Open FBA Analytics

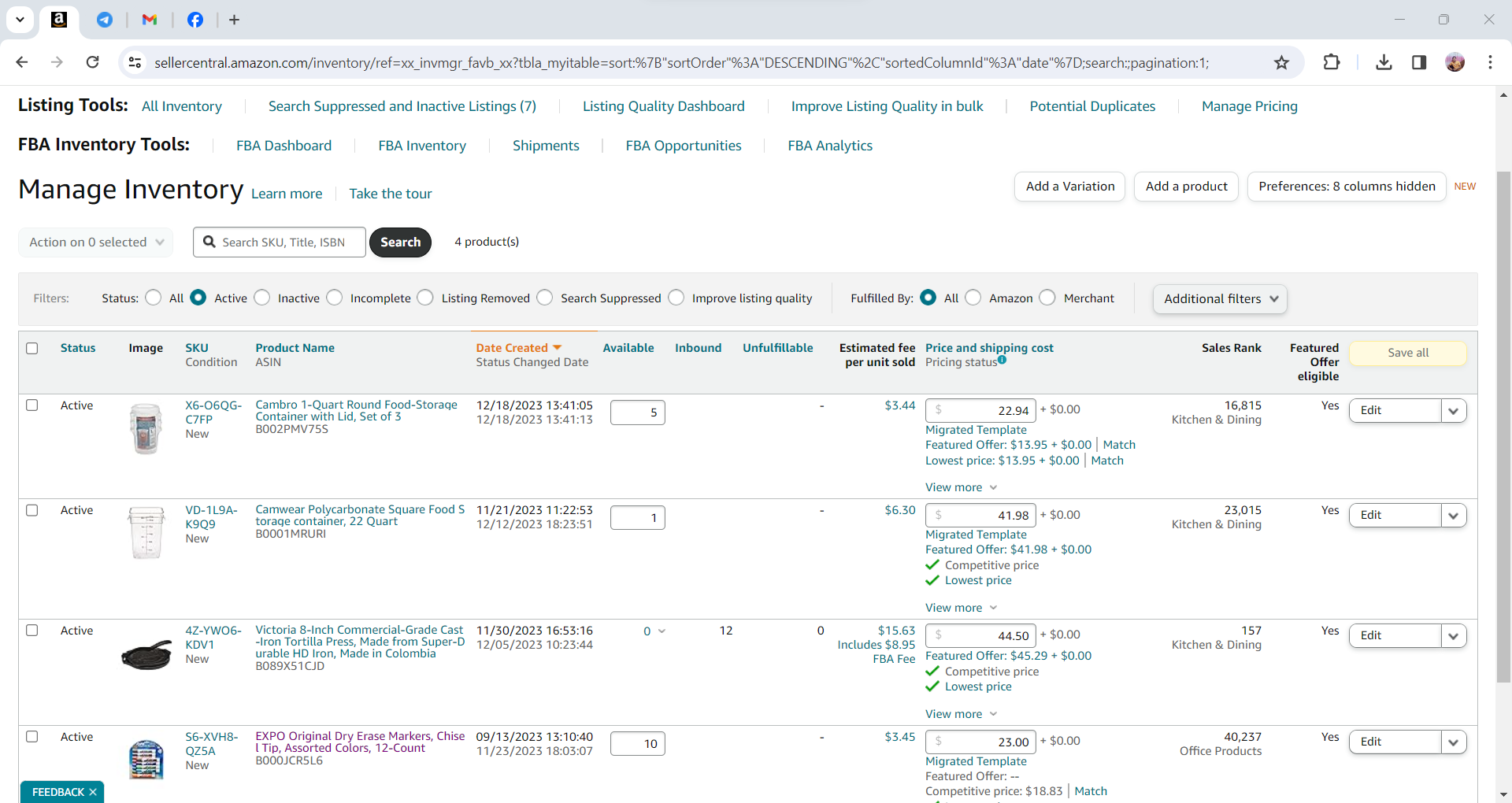tap(830, 146)
